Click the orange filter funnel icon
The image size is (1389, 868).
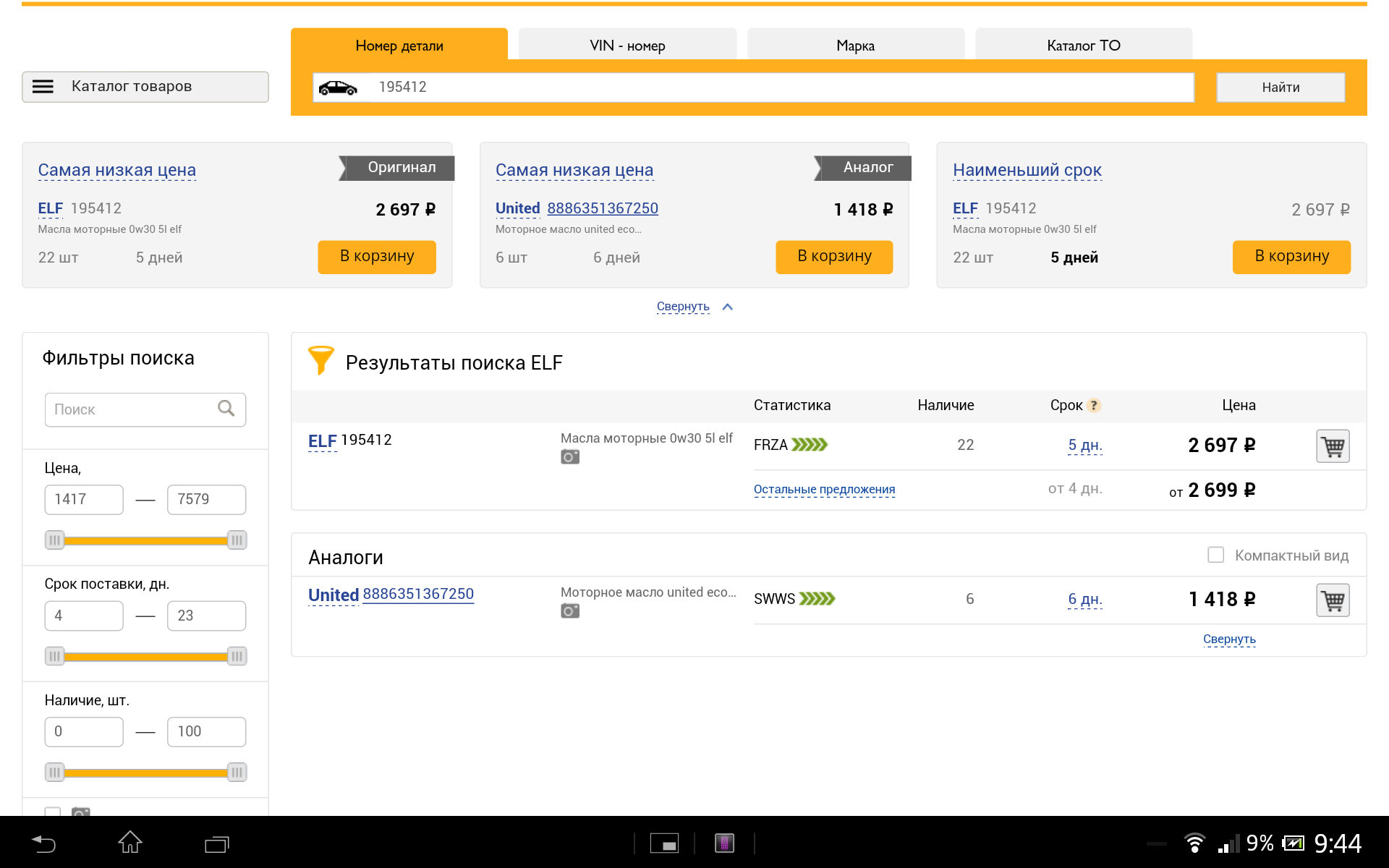pyautogui.click(x=320, y=360)
